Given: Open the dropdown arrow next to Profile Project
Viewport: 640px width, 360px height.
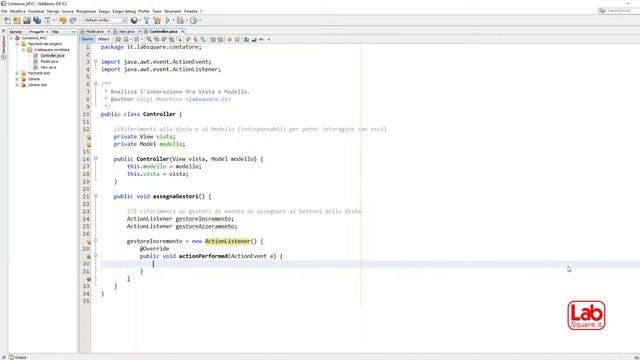Looking at the screenshot, I should click(200, 20).
